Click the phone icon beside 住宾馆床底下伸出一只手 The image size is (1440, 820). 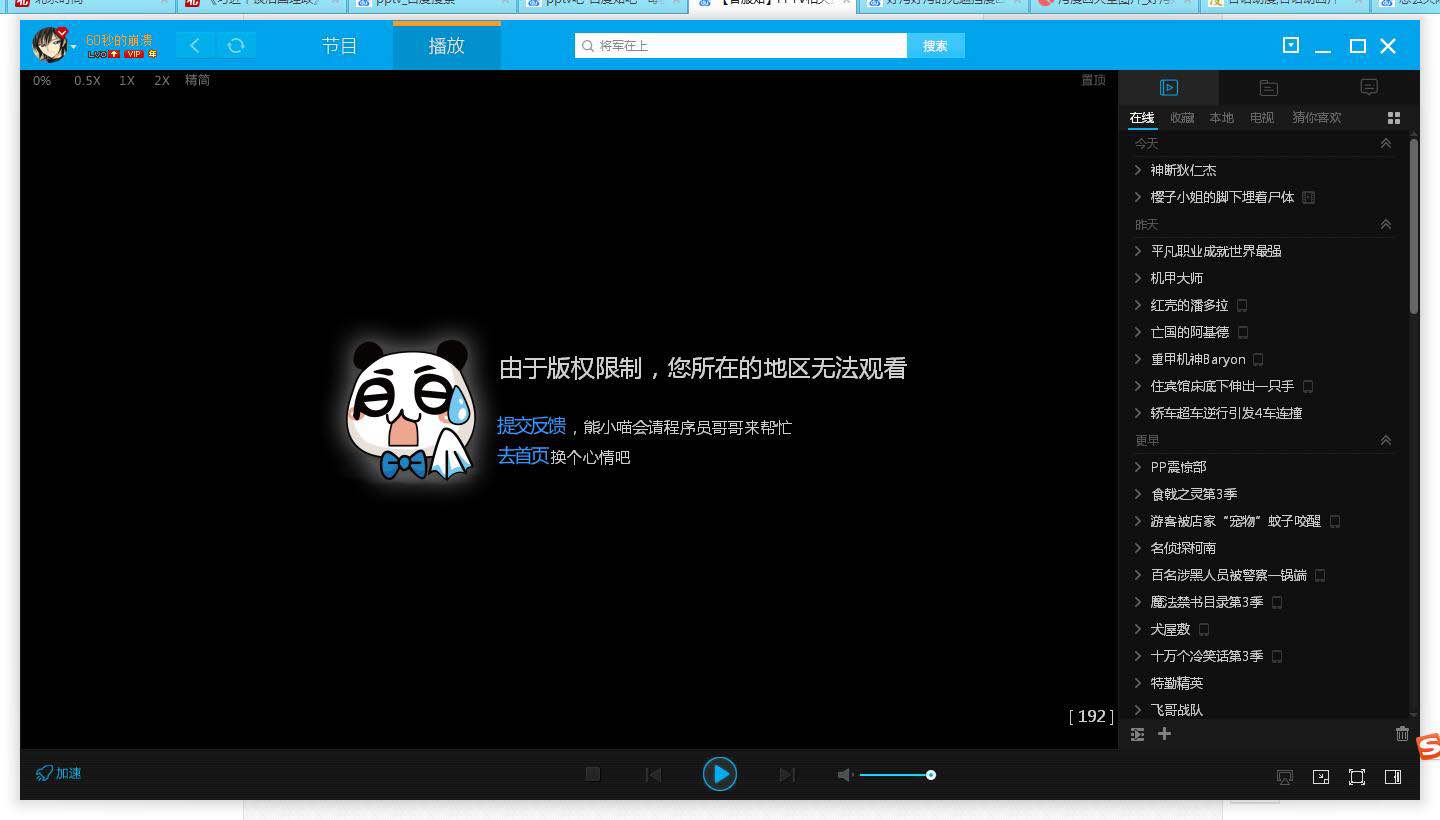pyautogui.click(x=1307, y=386)
